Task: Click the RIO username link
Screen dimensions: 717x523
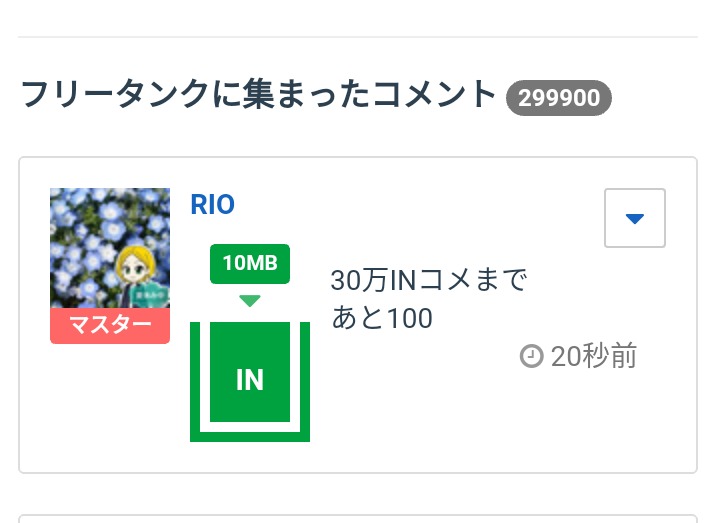Action: point(212,205)
